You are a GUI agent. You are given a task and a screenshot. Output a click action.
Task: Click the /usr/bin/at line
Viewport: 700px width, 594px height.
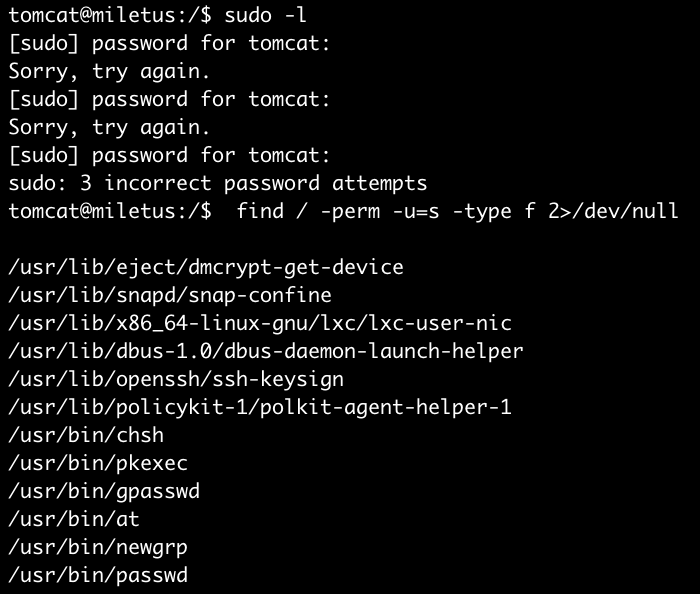(x=73, y=519)
